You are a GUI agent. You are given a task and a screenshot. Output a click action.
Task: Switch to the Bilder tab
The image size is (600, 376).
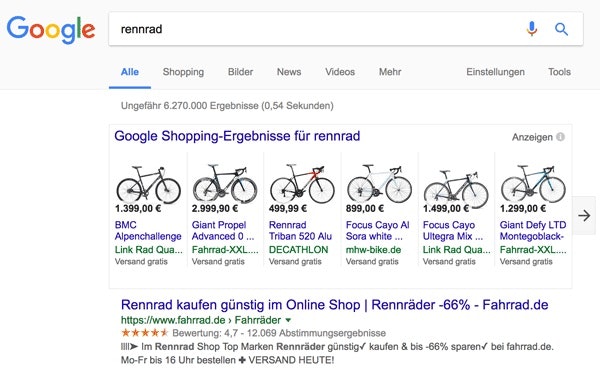click(240, 72)
